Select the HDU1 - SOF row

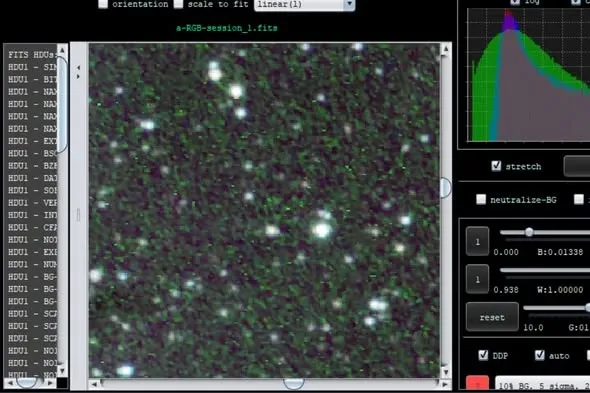point(32,190)
